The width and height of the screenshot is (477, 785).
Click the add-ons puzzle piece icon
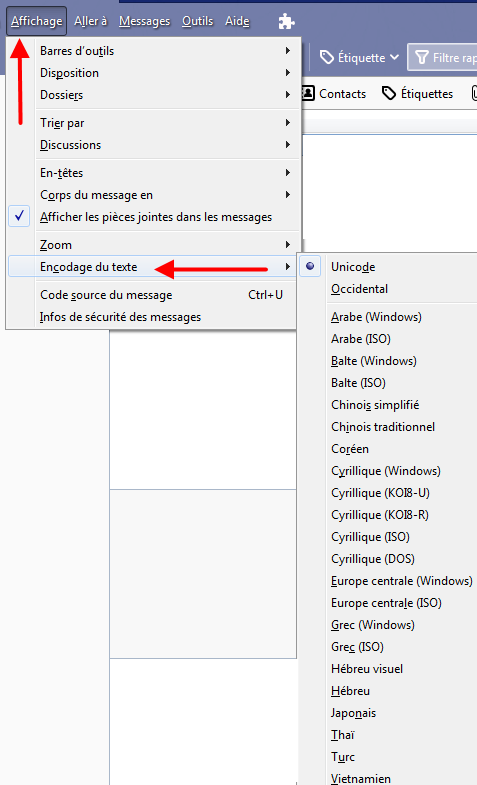point(286,22)
